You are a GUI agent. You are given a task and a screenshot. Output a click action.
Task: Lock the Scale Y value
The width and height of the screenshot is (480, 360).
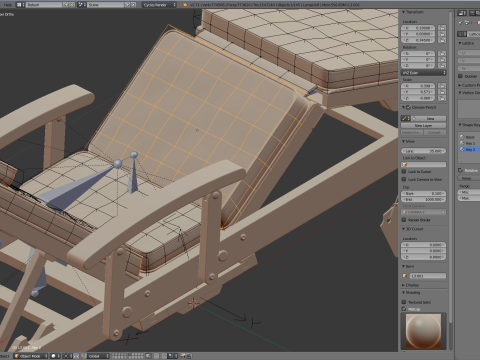442,92
